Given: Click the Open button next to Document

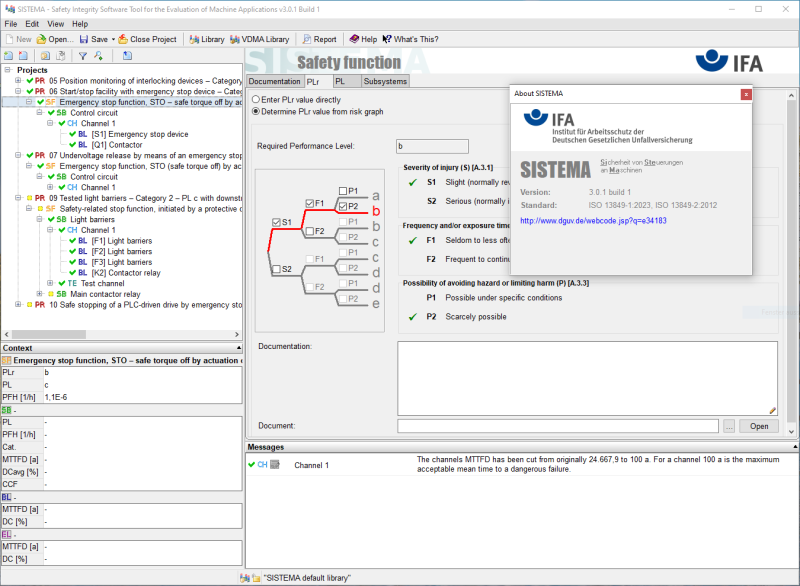Looking at the screenshot, I should pyautogui.click(x=759, y=426).
